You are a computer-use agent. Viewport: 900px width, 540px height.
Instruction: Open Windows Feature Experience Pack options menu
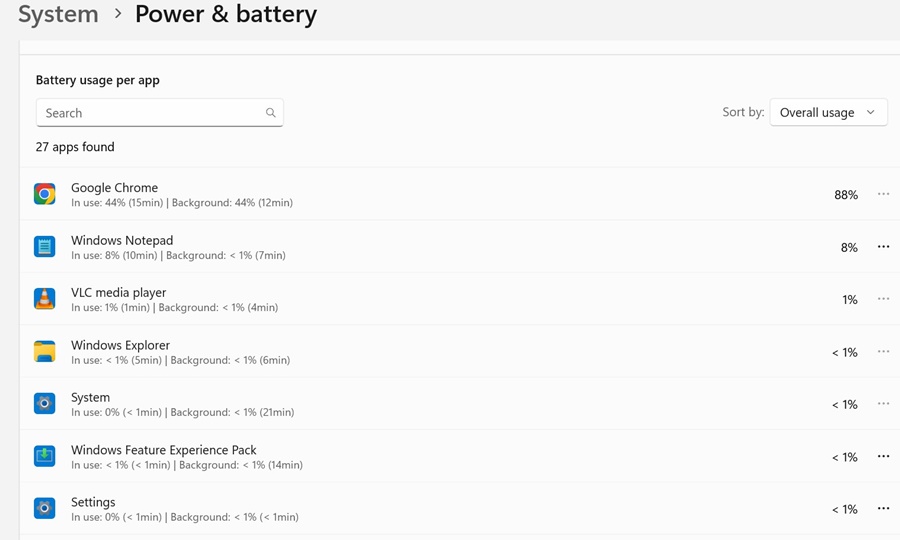[883, 457]
